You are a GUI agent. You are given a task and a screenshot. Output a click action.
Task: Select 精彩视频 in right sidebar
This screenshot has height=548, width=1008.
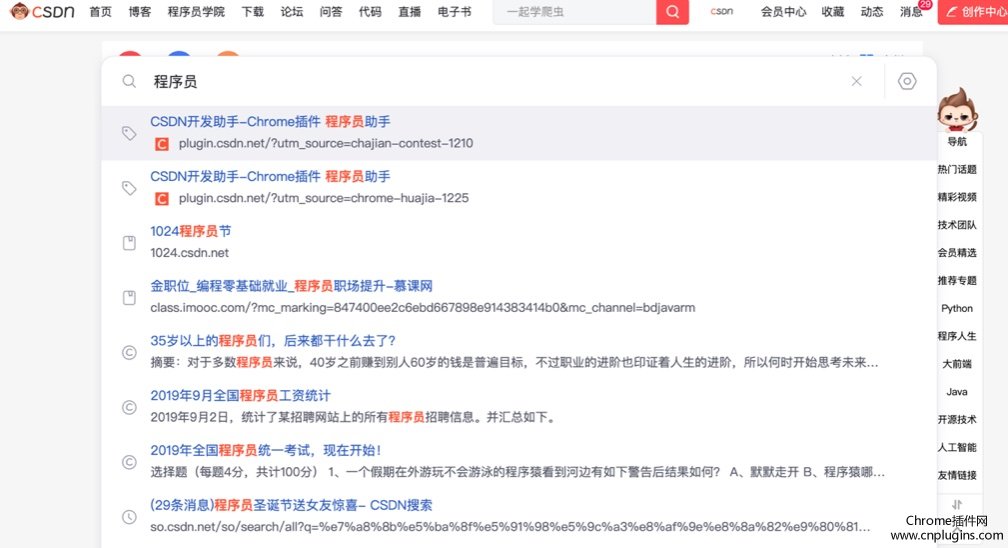click(x=957, y=197)
